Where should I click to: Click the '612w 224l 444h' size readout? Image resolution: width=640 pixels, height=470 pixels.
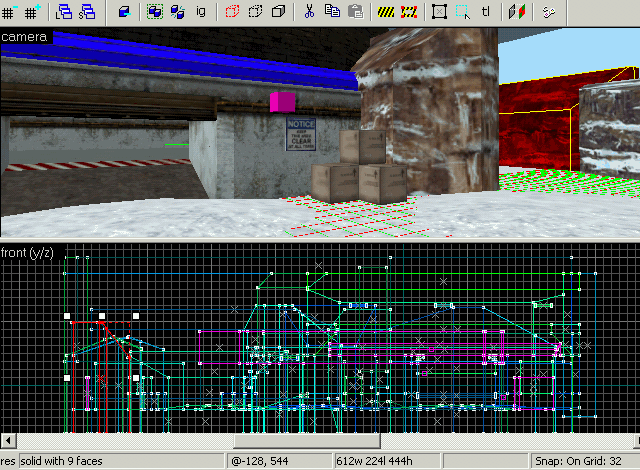[x=374, y=461]
